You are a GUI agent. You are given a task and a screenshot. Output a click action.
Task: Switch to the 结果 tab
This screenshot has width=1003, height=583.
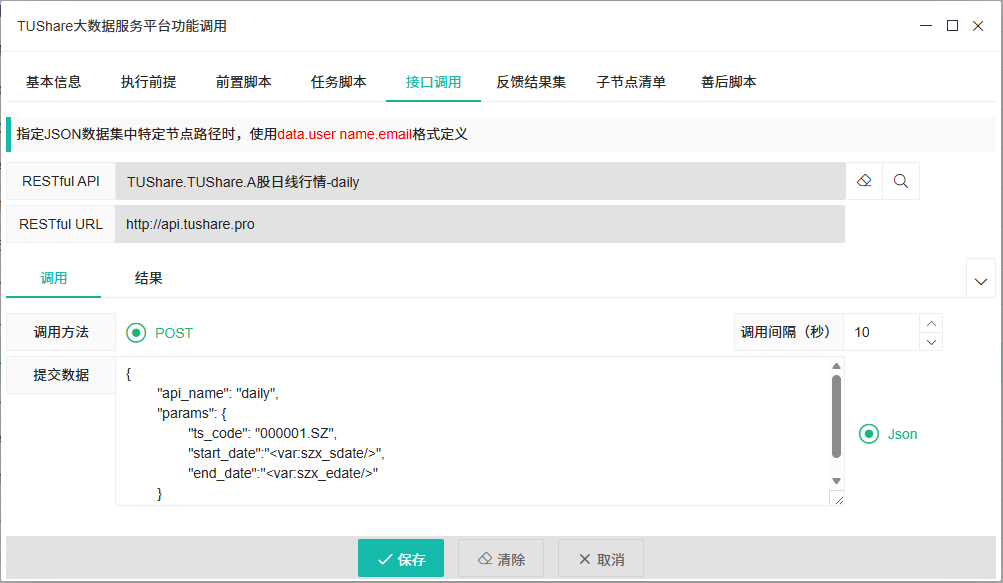tap(148, 278)
